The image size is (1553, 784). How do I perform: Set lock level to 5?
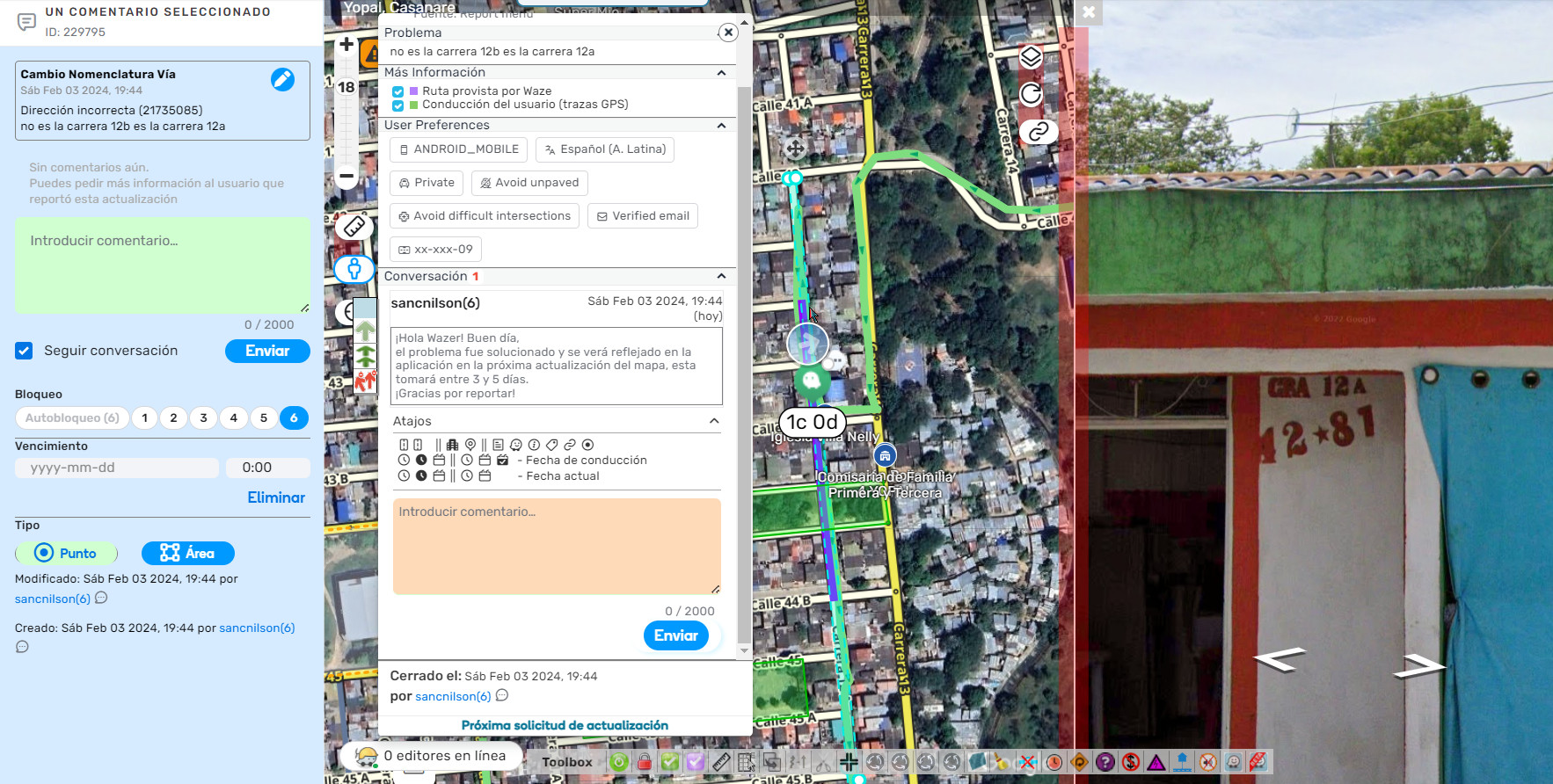[264, 418]
